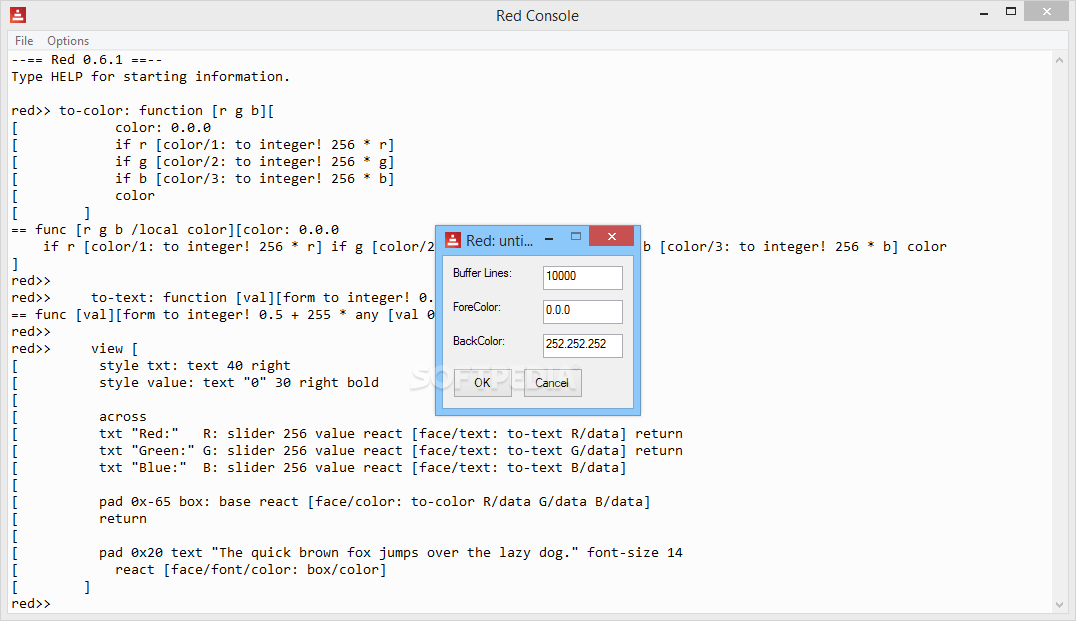Screen dimensions: 1076x621
Task: Click the "Red Console" window title
Action: click(537, 16)
